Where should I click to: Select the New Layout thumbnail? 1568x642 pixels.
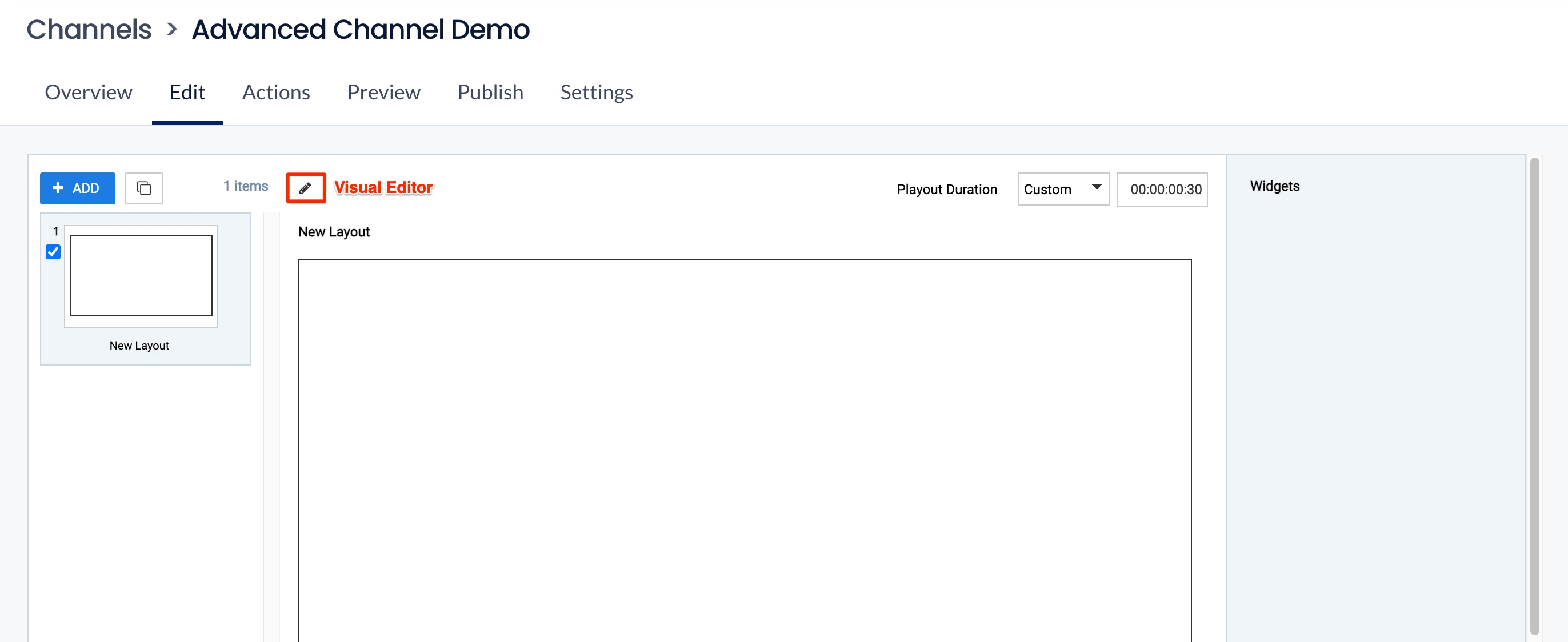(x=141, y=276)
